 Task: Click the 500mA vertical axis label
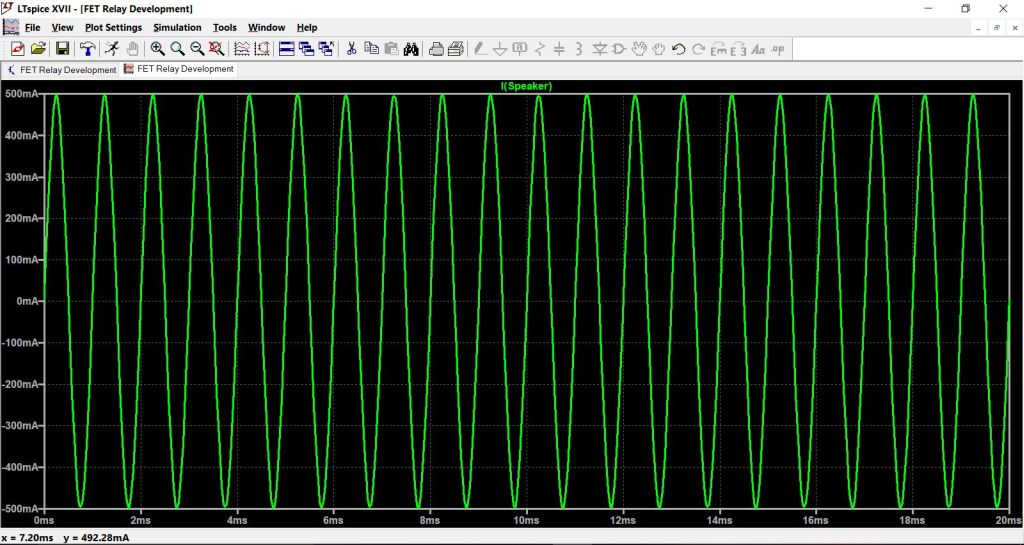coord(21,94)
